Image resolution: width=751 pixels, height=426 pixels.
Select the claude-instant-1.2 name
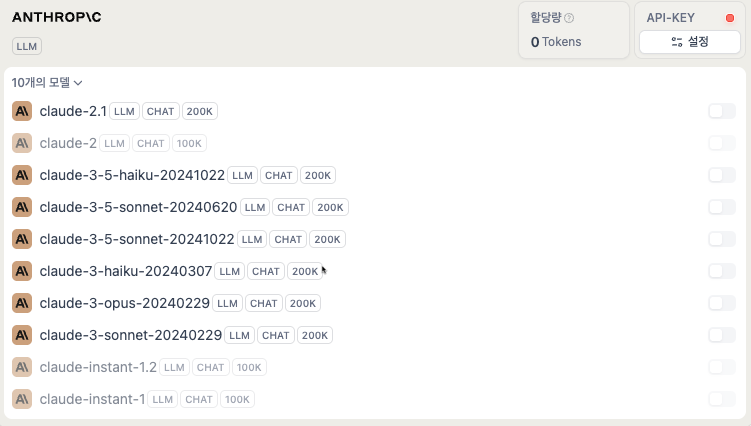pyautogui.click(x=98, y=367)
